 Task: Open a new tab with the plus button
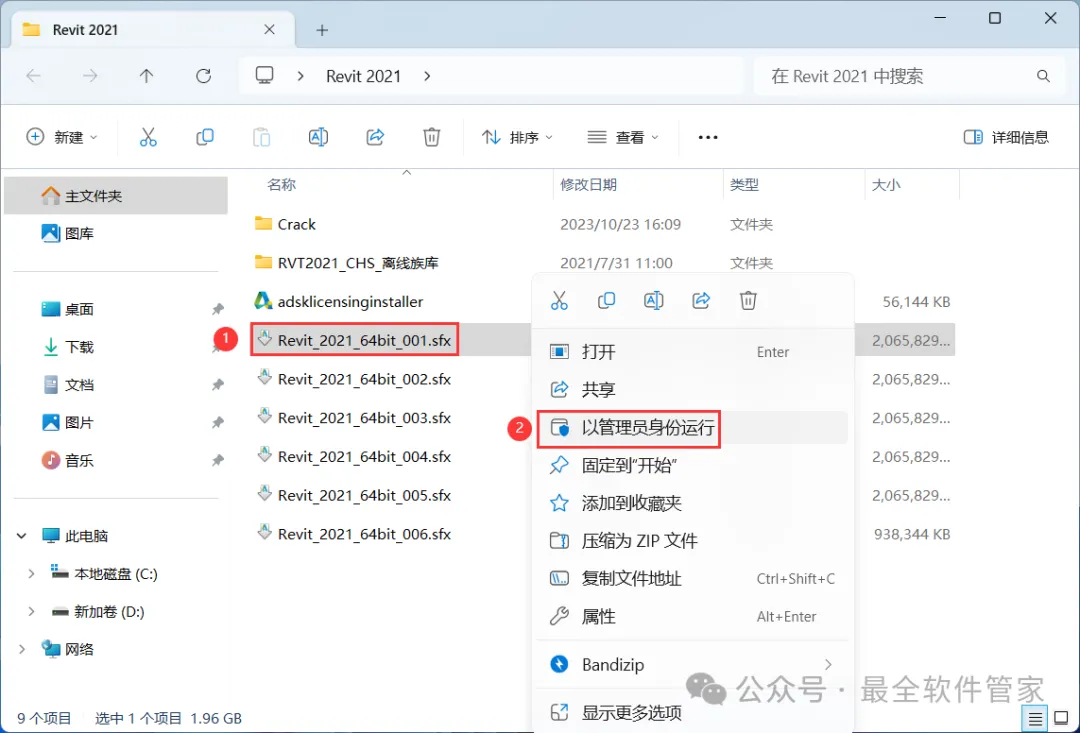click(x=322, y=30)
